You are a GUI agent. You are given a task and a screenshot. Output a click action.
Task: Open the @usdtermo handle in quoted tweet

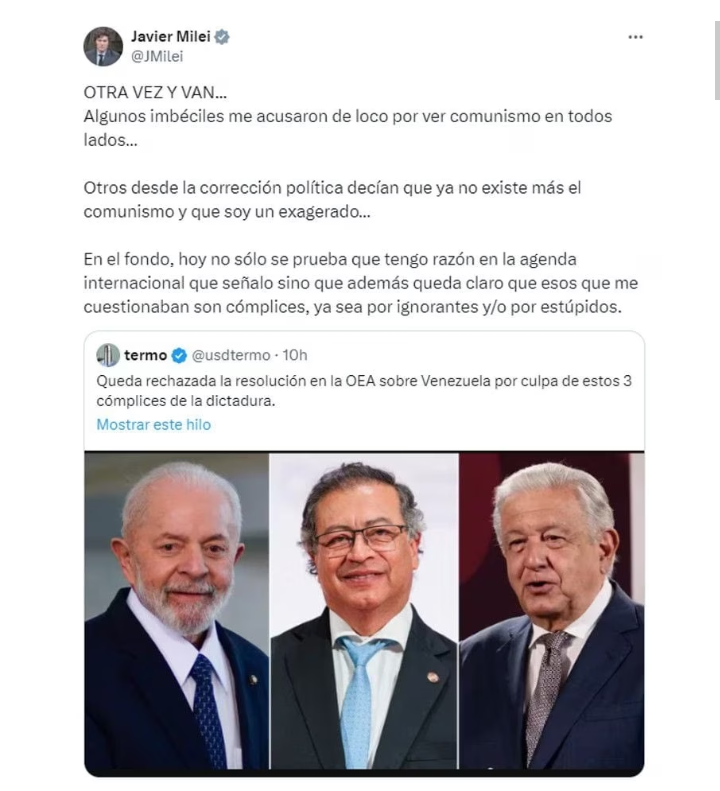point(231,356)
